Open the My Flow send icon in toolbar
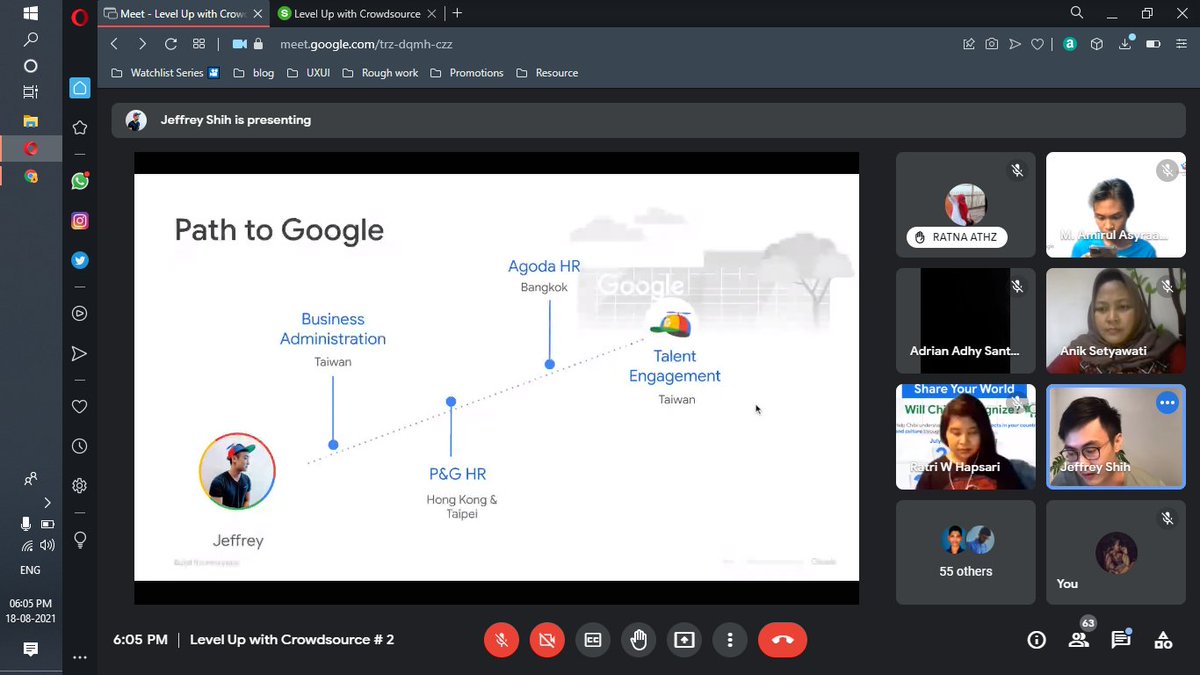 click(x=1015, y=44)
